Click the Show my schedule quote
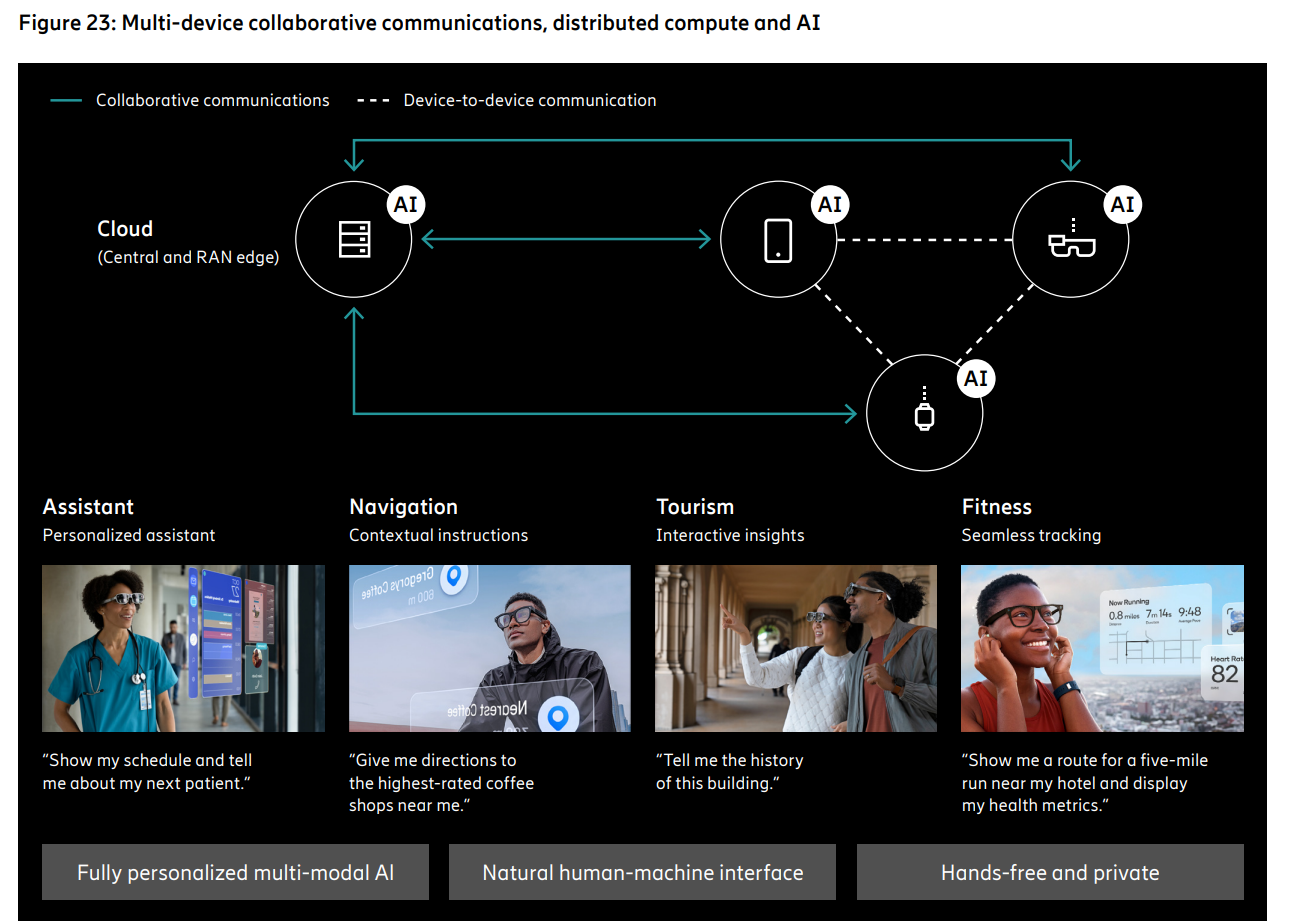 [x=147, y=771]
